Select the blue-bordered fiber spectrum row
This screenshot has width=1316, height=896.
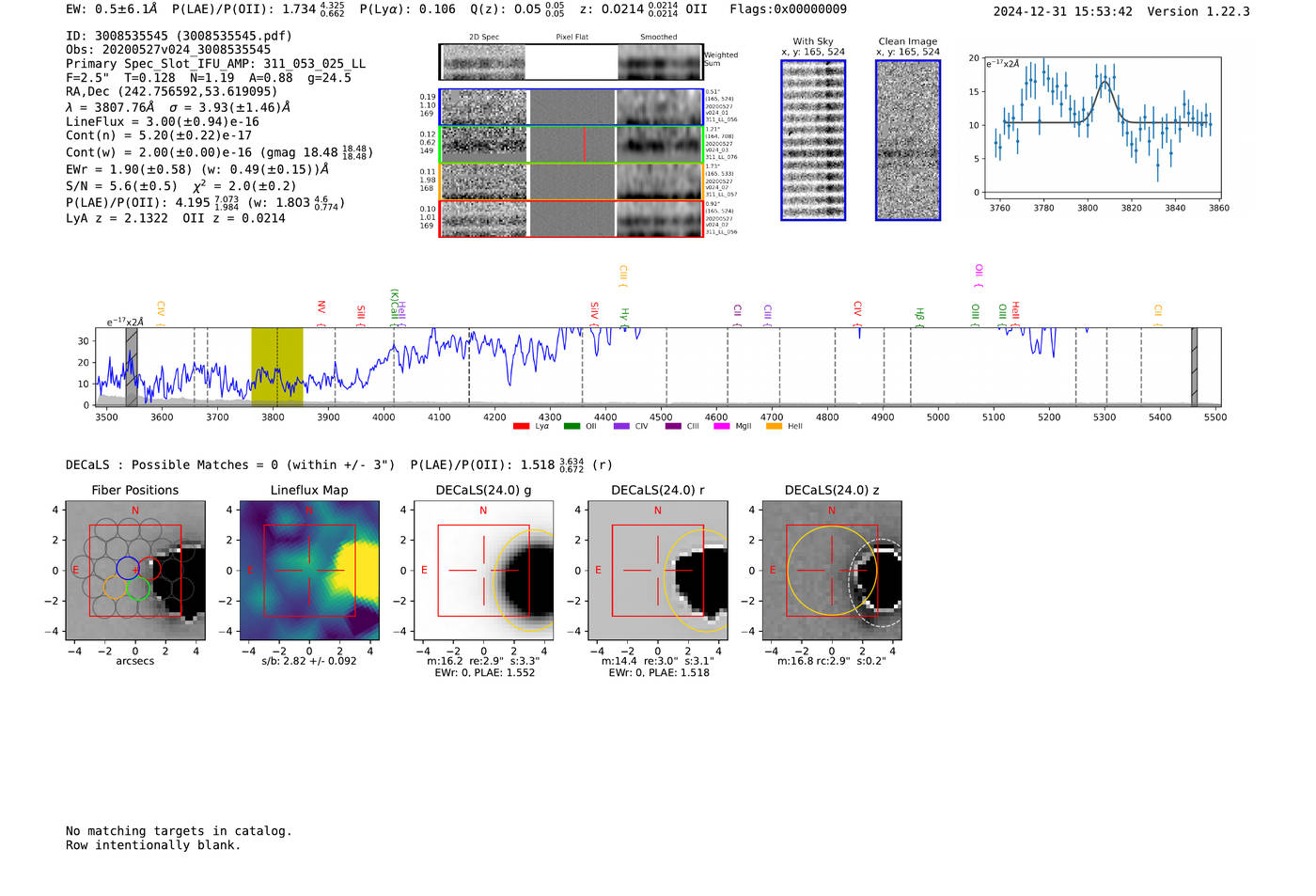pyautogui.click(x=571, y=107)
